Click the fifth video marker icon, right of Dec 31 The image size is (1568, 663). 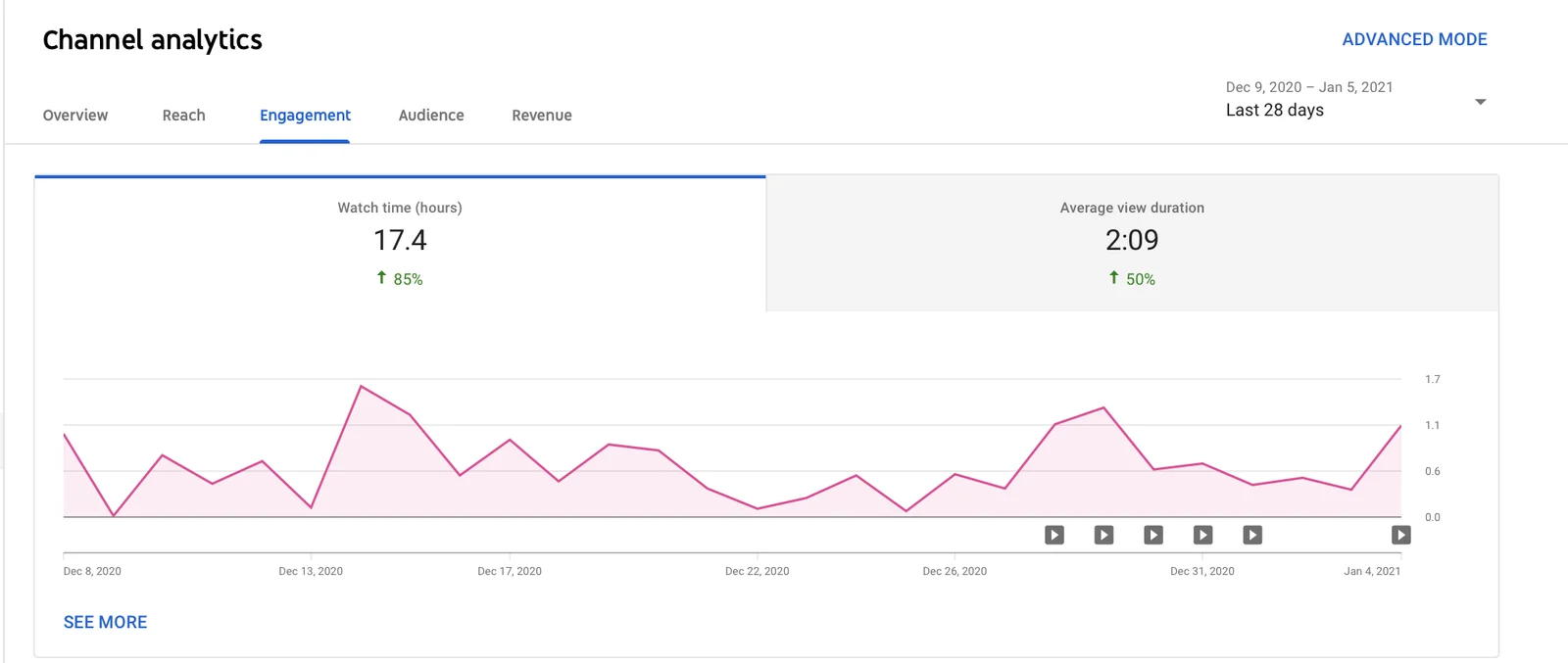pos(1252,535)
